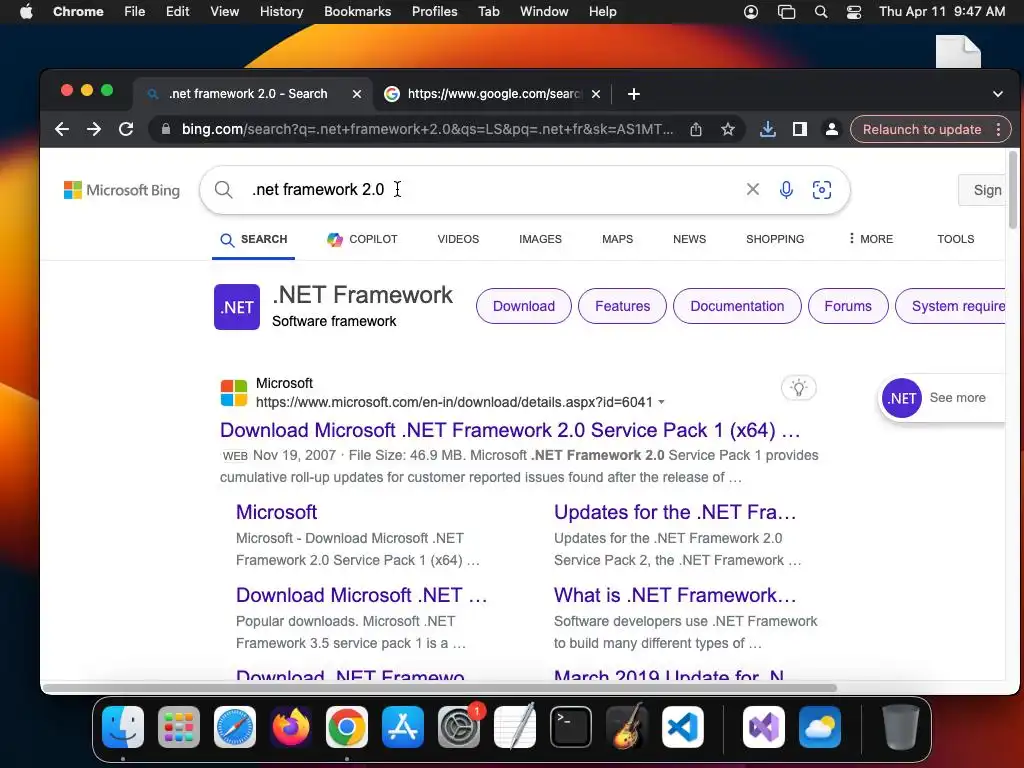Open the What is .NET Framework… sublink

click(x=675, y=596)
